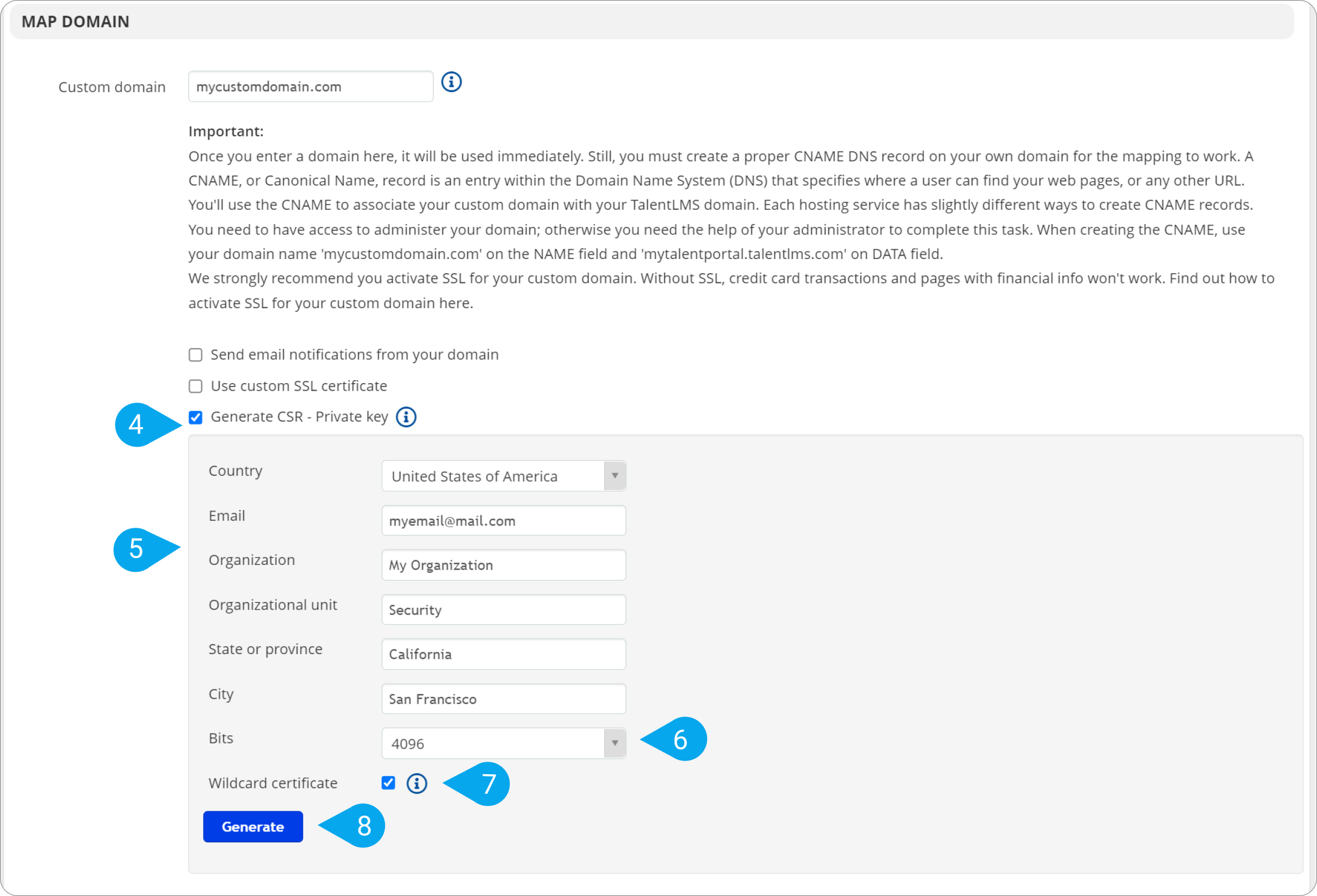Toggle the Wildcard certificate checkbox

(388, 783)
